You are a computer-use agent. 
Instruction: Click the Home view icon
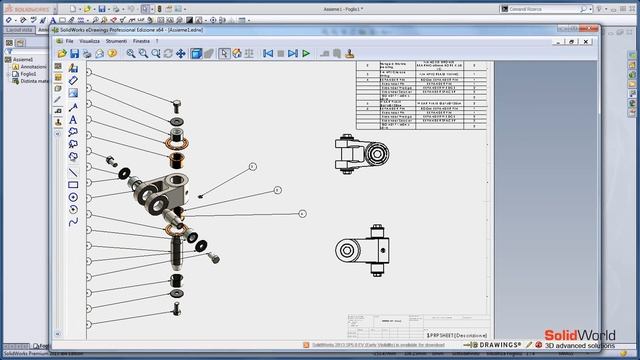(x=237, y=53)
